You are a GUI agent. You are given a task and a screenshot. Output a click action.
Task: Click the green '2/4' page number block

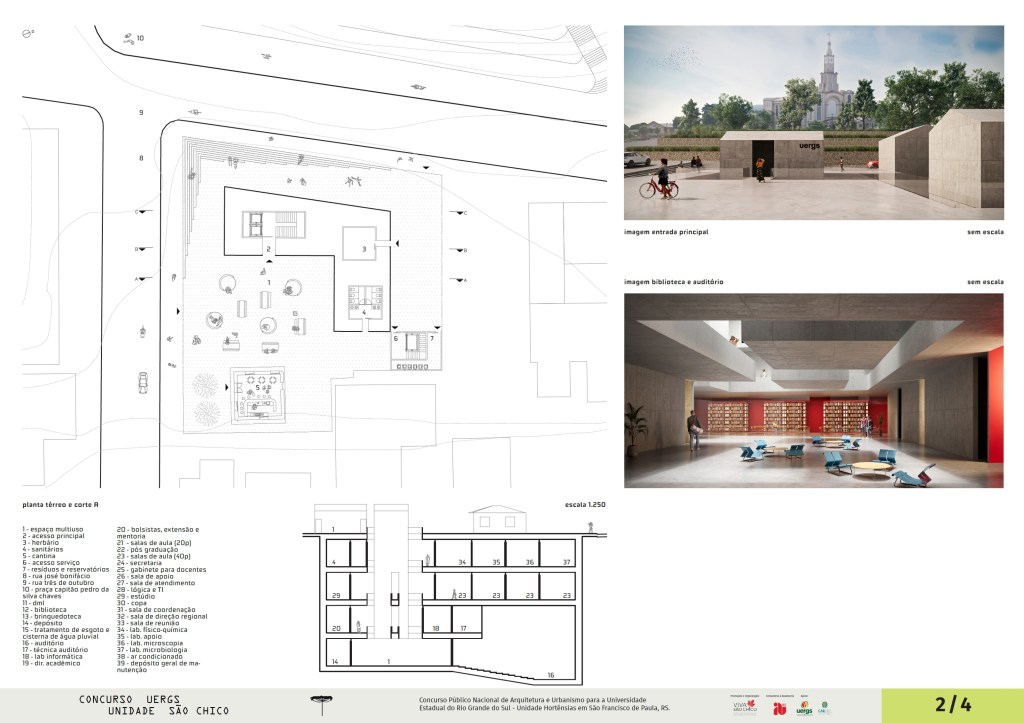pos(952,704)
